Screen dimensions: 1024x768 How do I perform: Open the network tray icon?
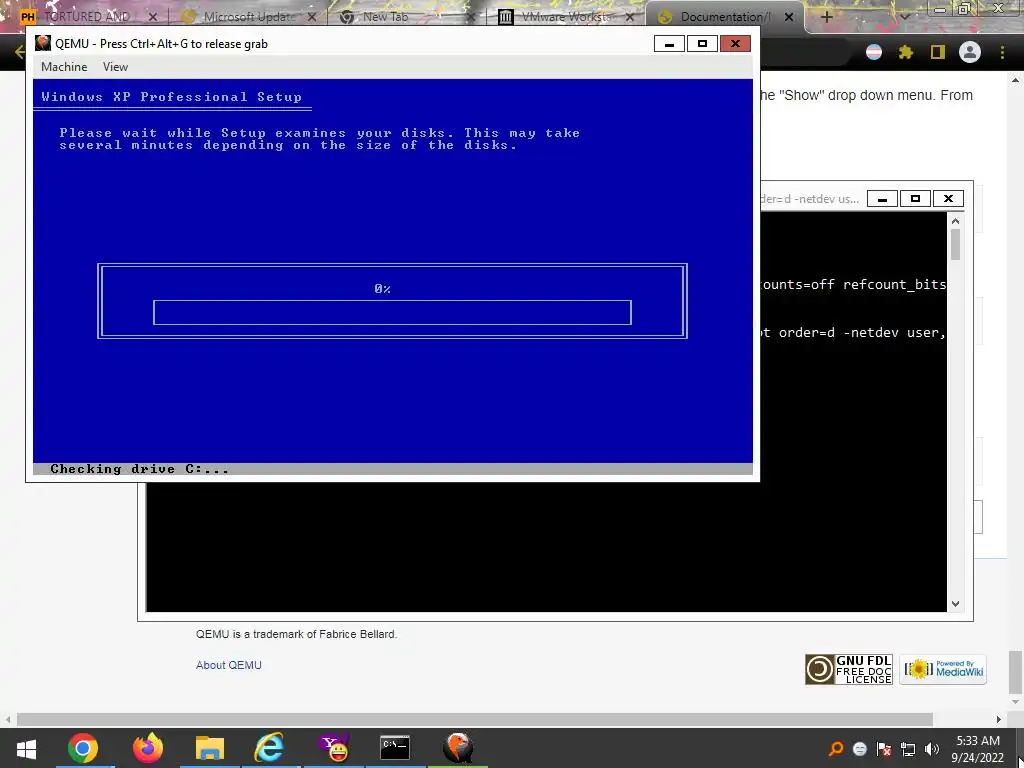point(908,749)
